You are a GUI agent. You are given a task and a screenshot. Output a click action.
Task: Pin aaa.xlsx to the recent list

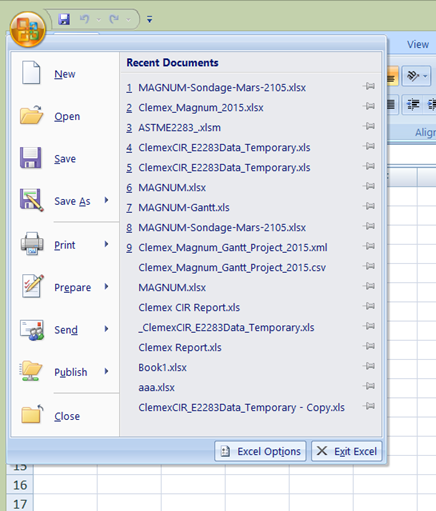(369, 386)
